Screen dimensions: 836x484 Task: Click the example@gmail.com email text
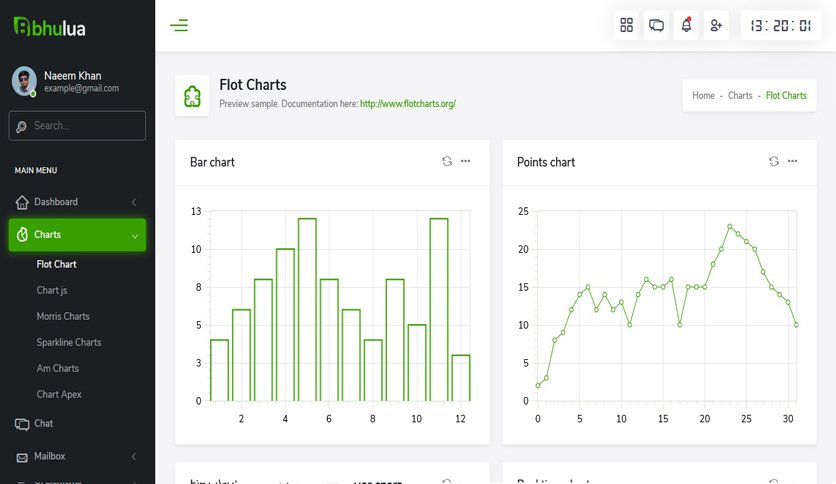[x=82, y=88]
